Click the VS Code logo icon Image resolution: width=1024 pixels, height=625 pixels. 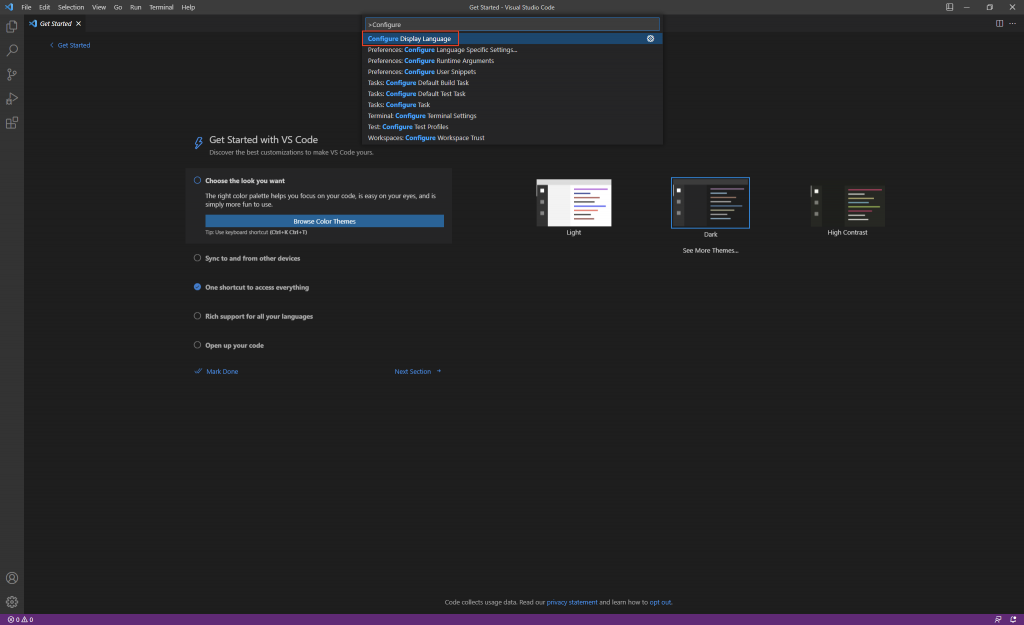click(x=8, y=7)
